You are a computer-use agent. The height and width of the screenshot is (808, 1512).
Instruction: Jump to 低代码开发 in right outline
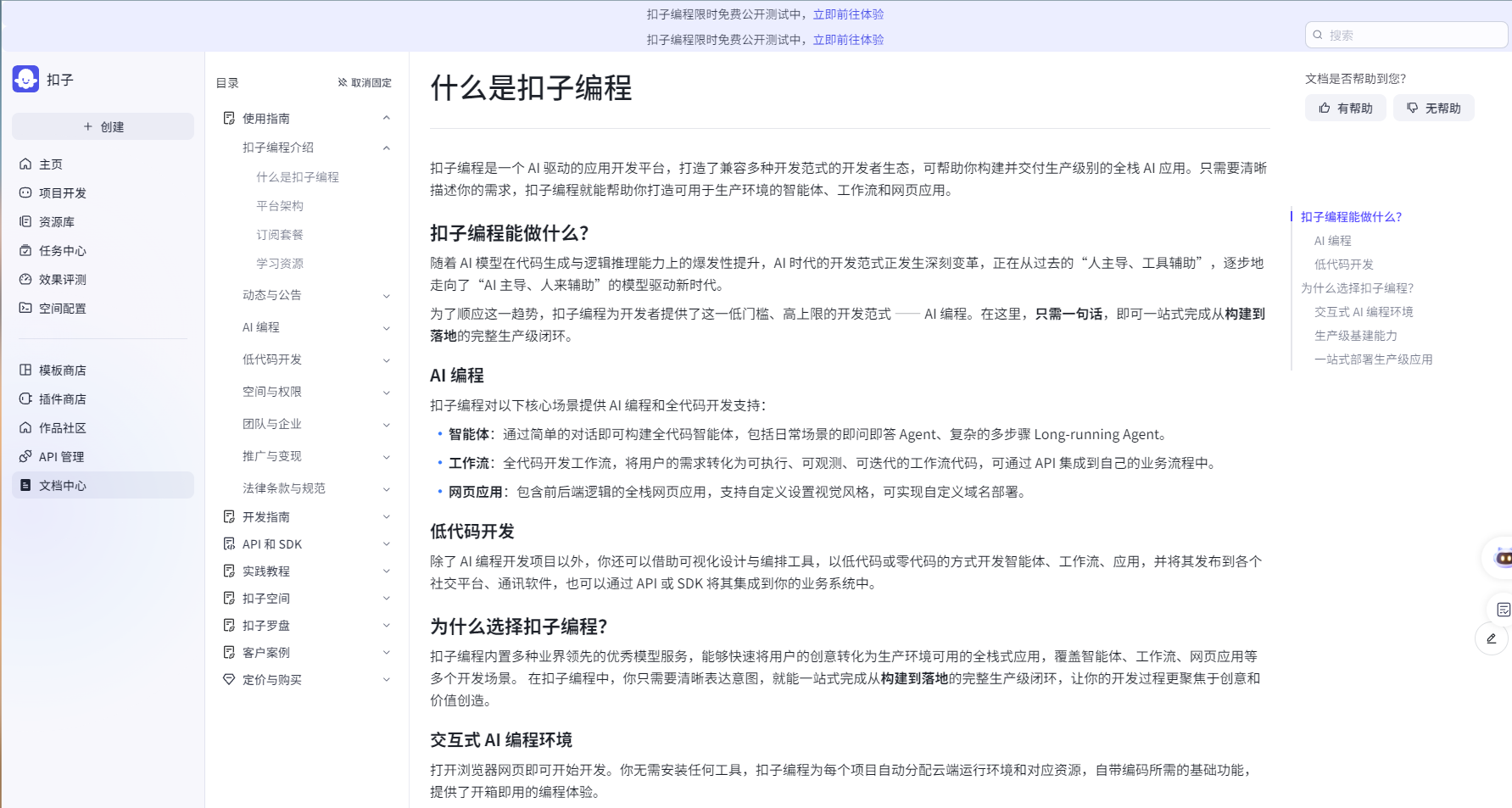(1344, 264)
